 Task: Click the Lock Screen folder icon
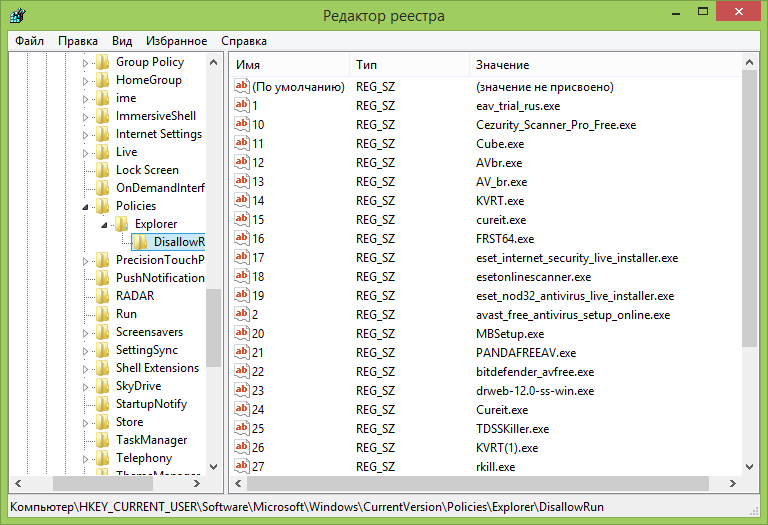(103, 170)
